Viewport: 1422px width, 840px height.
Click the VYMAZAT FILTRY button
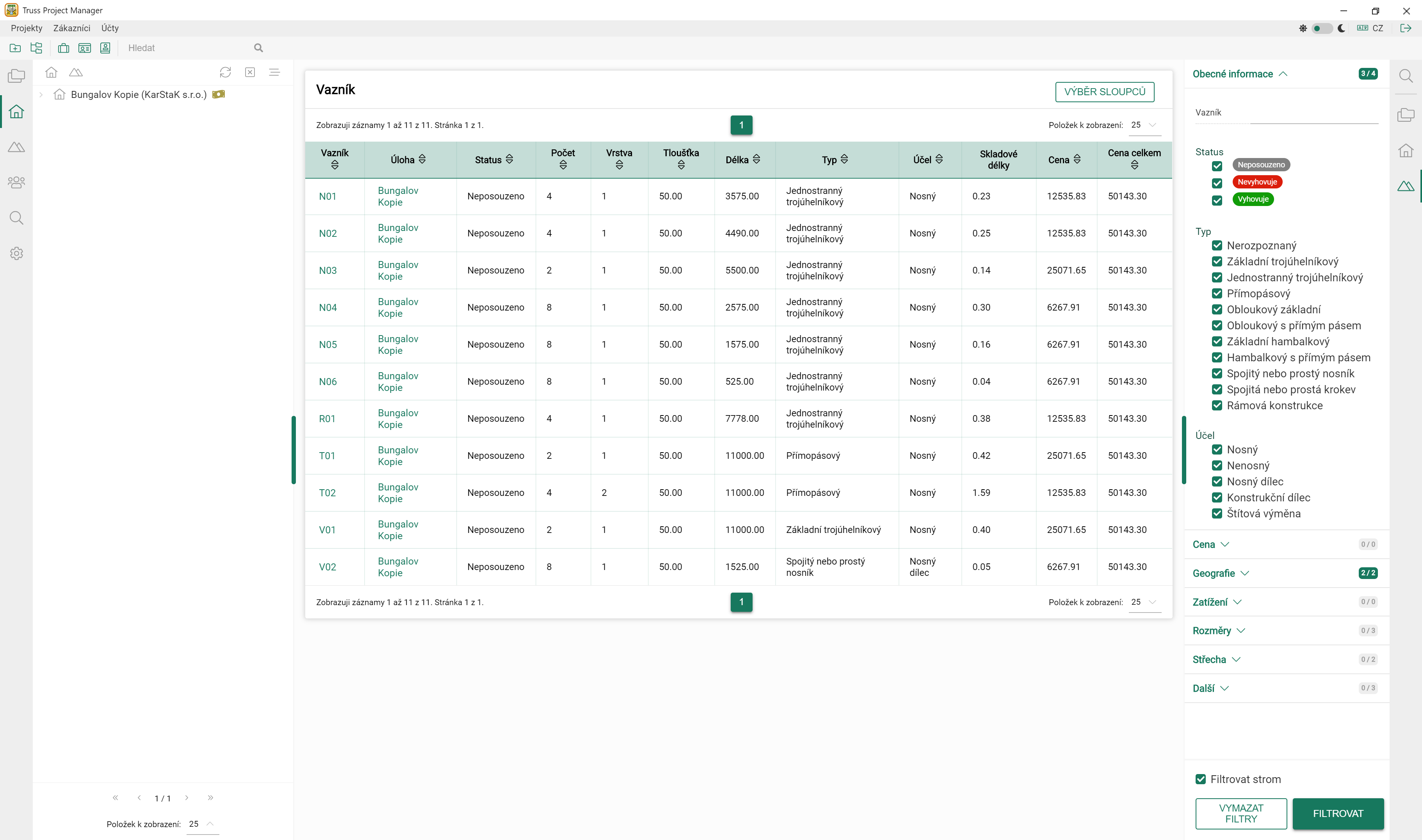[x=1241, y=813]
